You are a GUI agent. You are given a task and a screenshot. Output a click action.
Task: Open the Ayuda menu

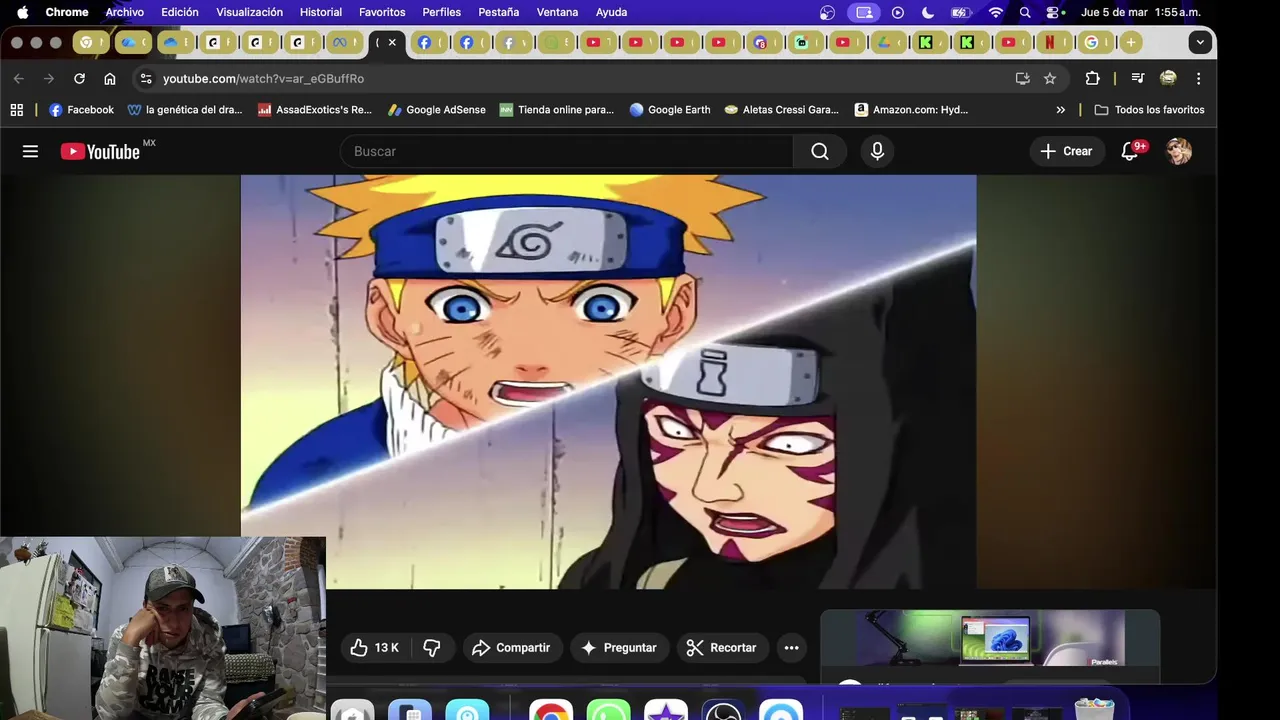coord(611,12)
